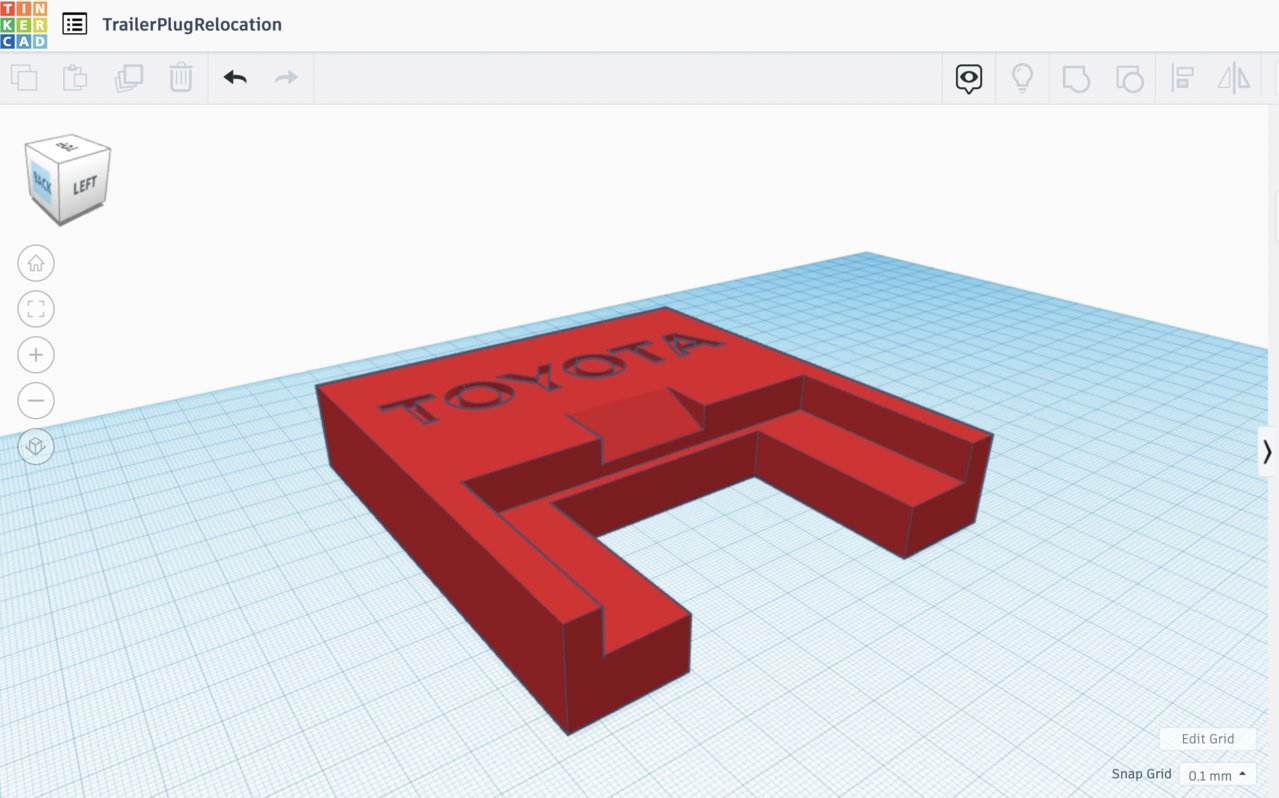Viewport: 1279px width, 798px height.
Task: Click the Align tool icon
Action: pos(1182,79)
